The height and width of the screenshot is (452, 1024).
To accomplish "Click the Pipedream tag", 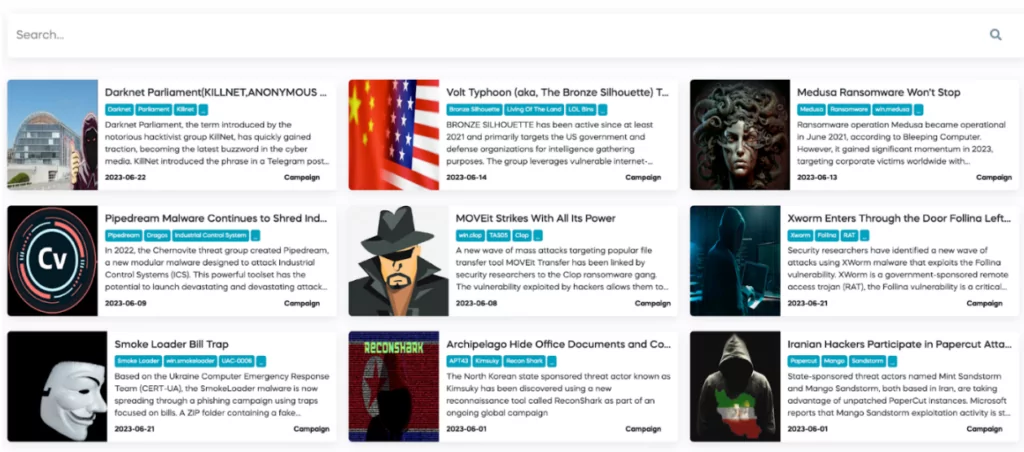I will click(124, 235).
